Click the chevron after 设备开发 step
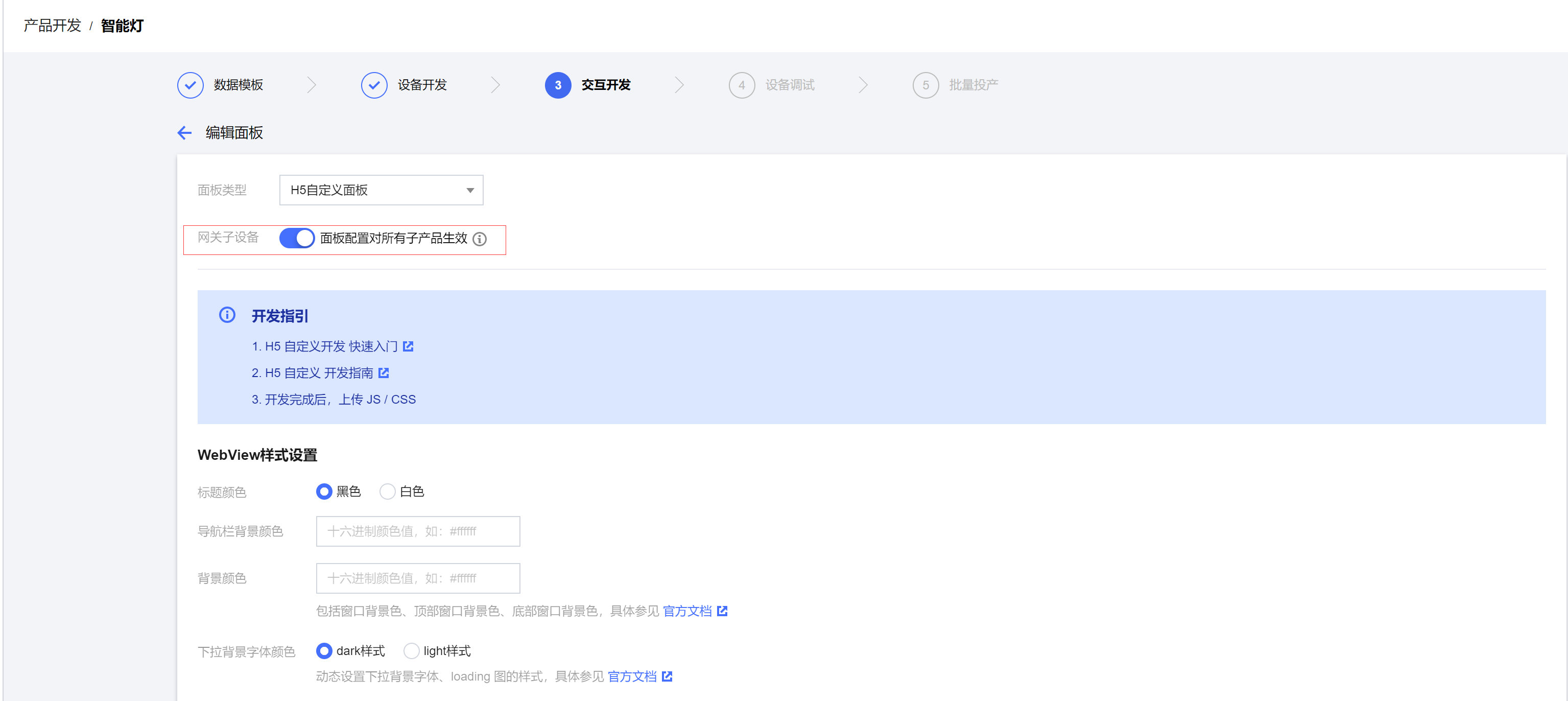 point(495,85)
